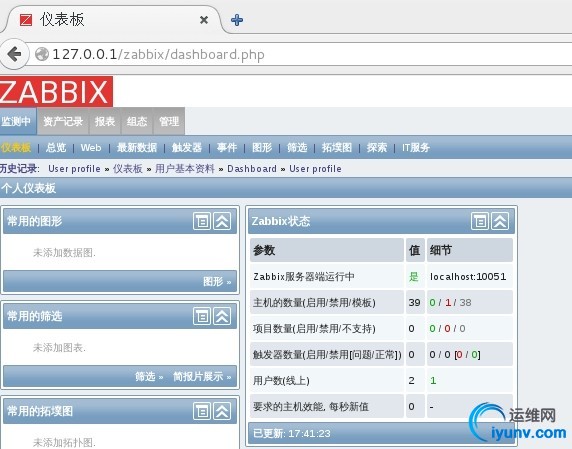The image size is (572, 449).
Task: Click first User profile history link
Action: [x=74, y=169]
